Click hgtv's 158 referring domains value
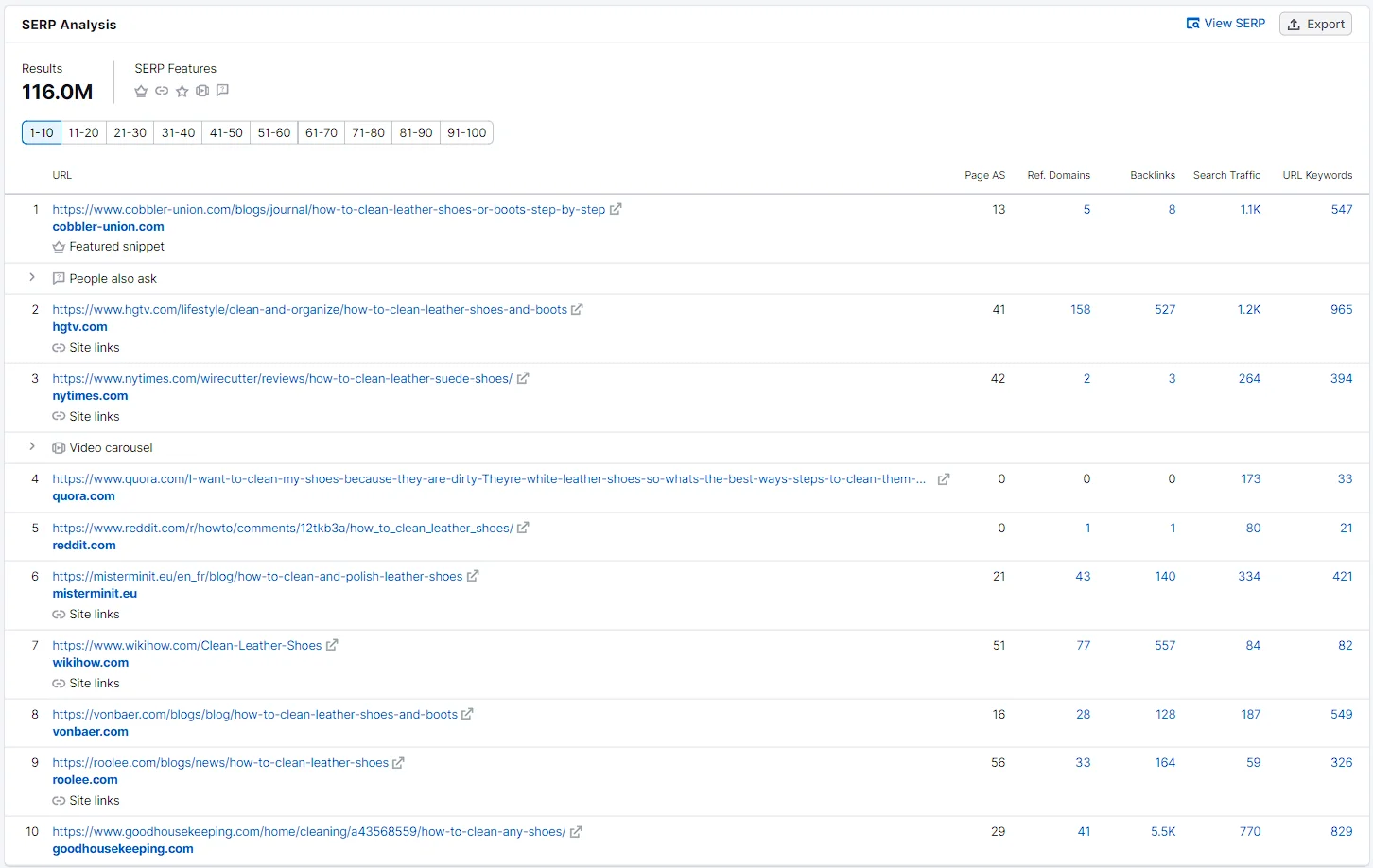The height and width of the screenshot is (868, 1373). pos(1080,310)
